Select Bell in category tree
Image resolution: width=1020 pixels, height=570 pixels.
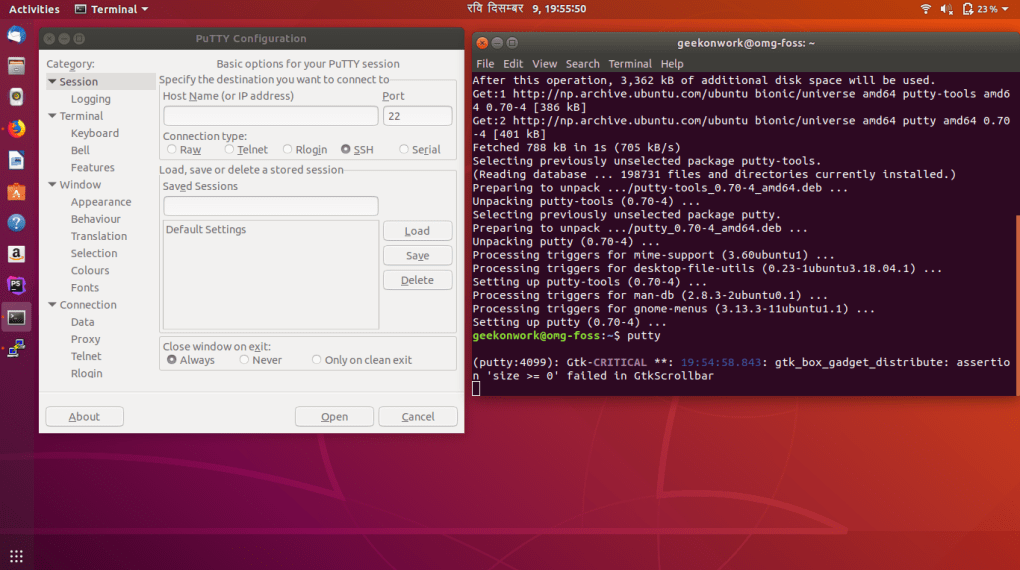tap(80, 150)
